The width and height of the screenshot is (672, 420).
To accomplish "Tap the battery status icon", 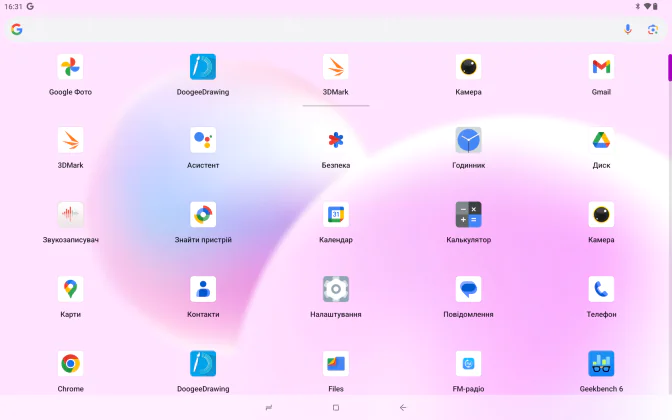I will pyautogui.click(x=655, y=6).
